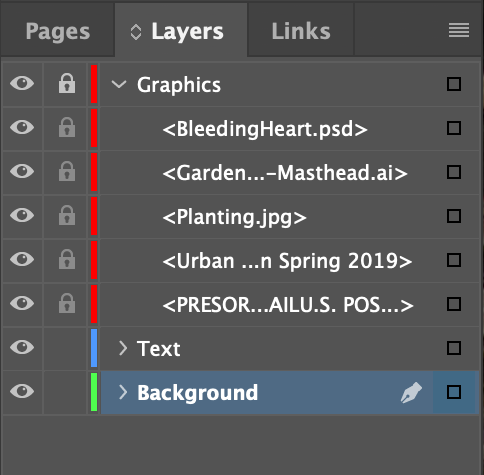
Task: Select the Urban Spring 2019 item
Action: tap(287, 261)
